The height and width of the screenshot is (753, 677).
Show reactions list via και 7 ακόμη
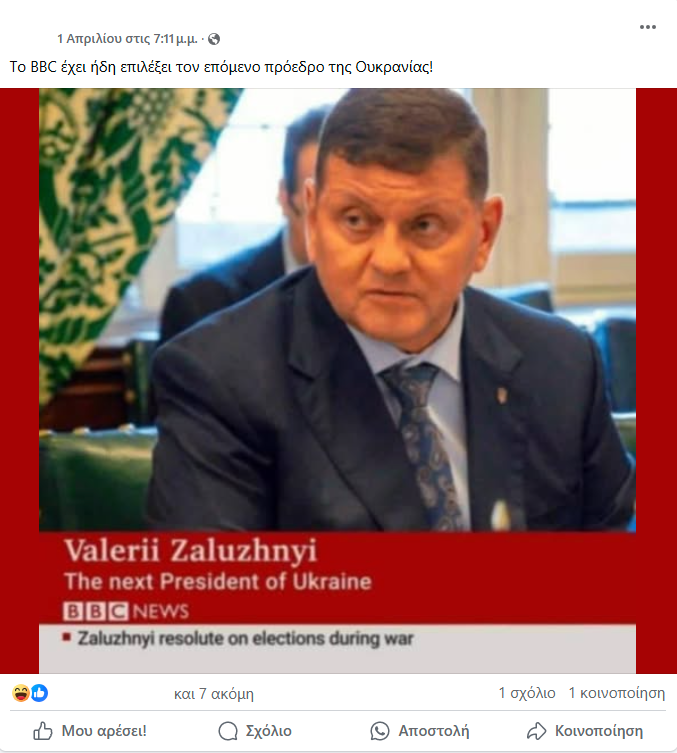214,693
